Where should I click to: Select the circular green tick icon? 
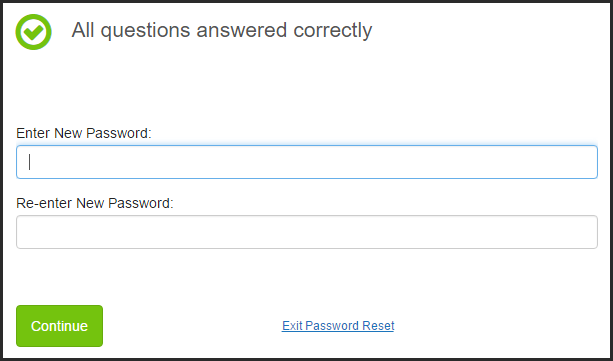tap(34, 32)
